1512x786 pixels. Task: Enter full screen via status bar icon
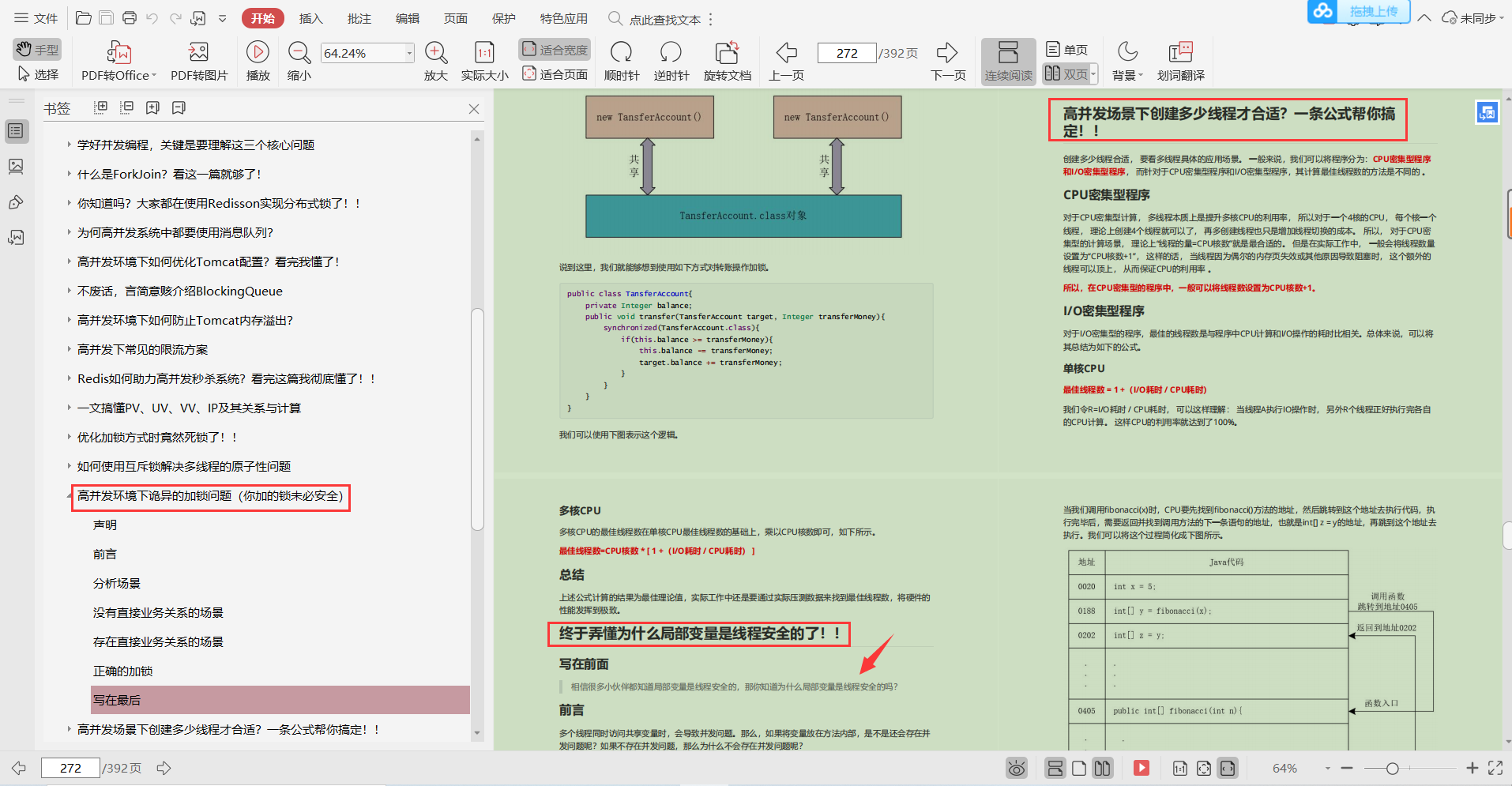tap(1495, 768)
